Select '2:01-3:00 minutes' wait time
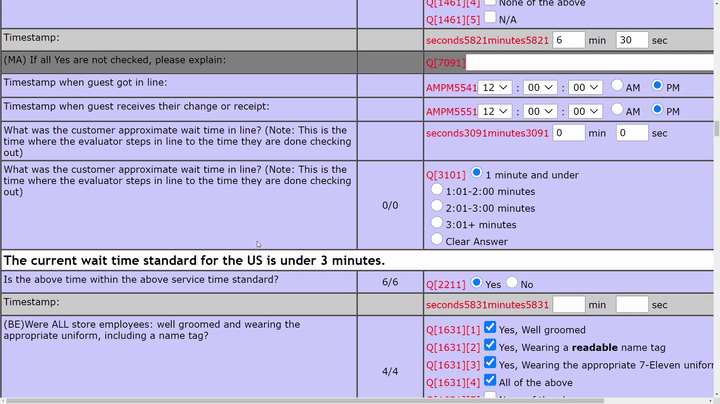This screenshot has width=720, height=404. coord(437,206)
